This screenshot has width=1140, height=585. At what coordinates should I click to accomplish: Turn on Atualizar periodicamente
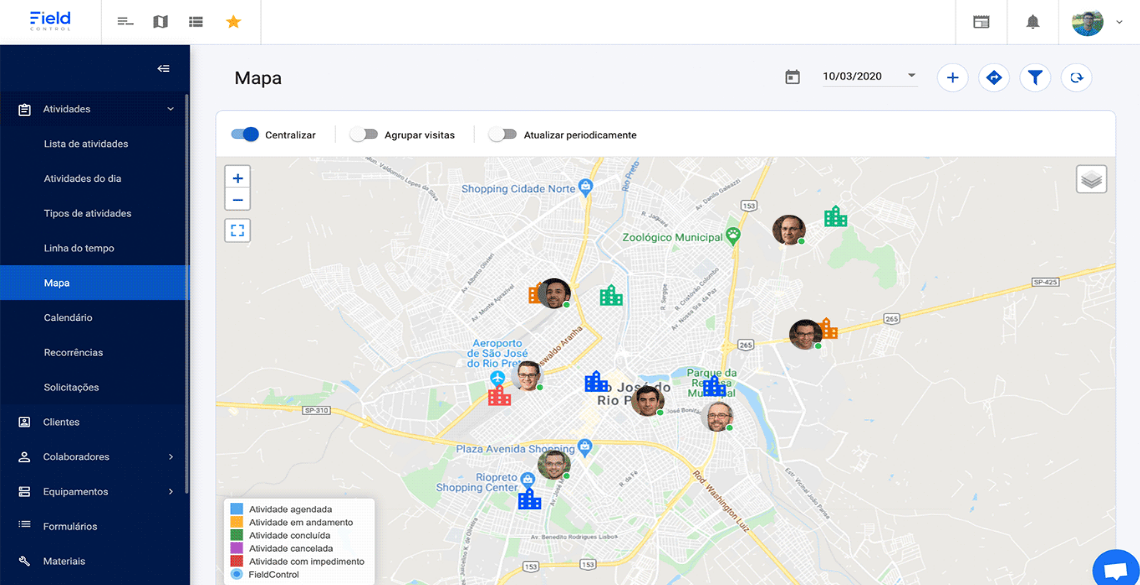(501, 134)
